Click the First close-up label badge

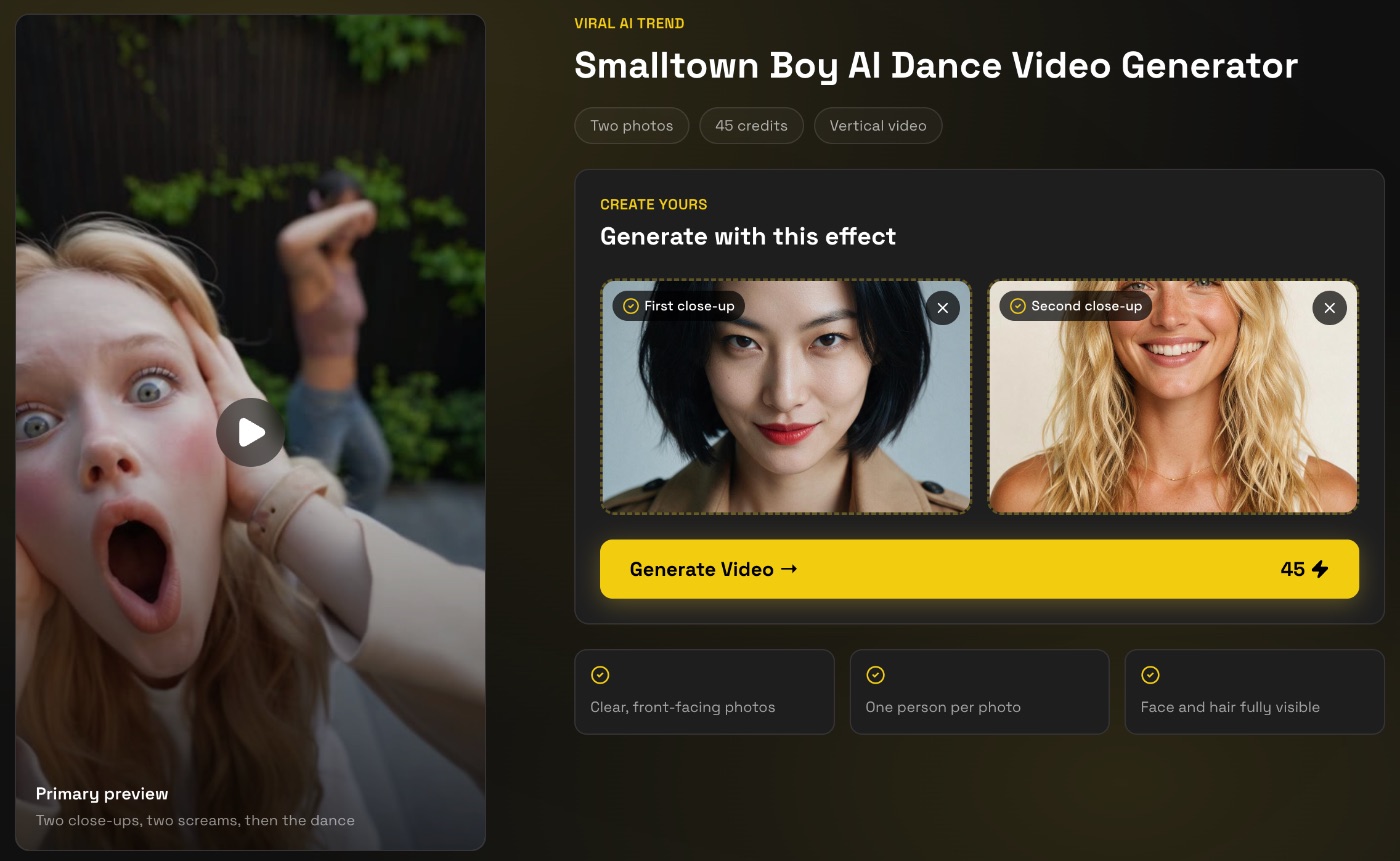click(679, 306)
